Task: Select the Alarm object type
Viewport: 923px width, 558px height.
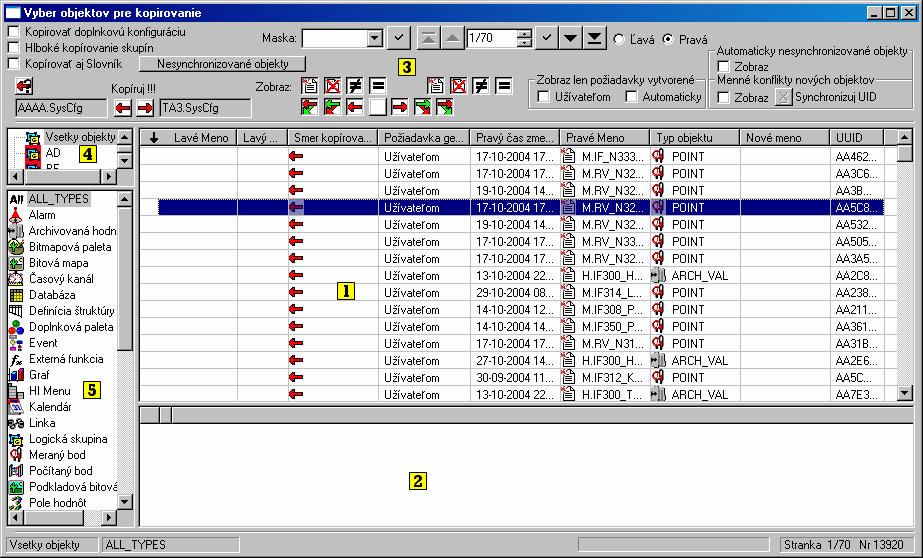Action: tap(42, 214)
